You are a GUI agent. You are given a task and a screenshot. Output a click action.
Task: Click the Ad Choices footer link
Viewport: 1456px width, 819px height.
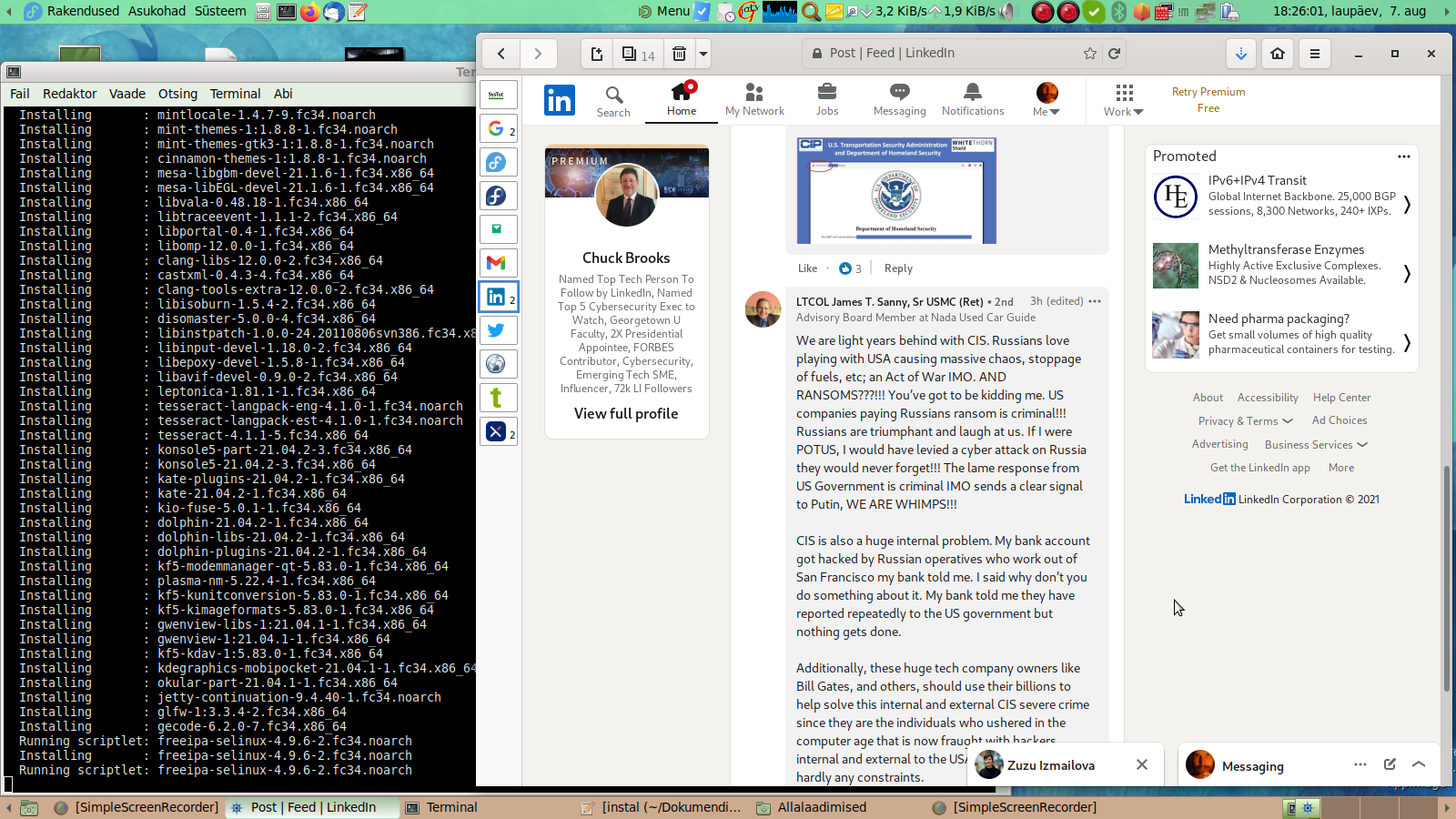(1340, 420)
